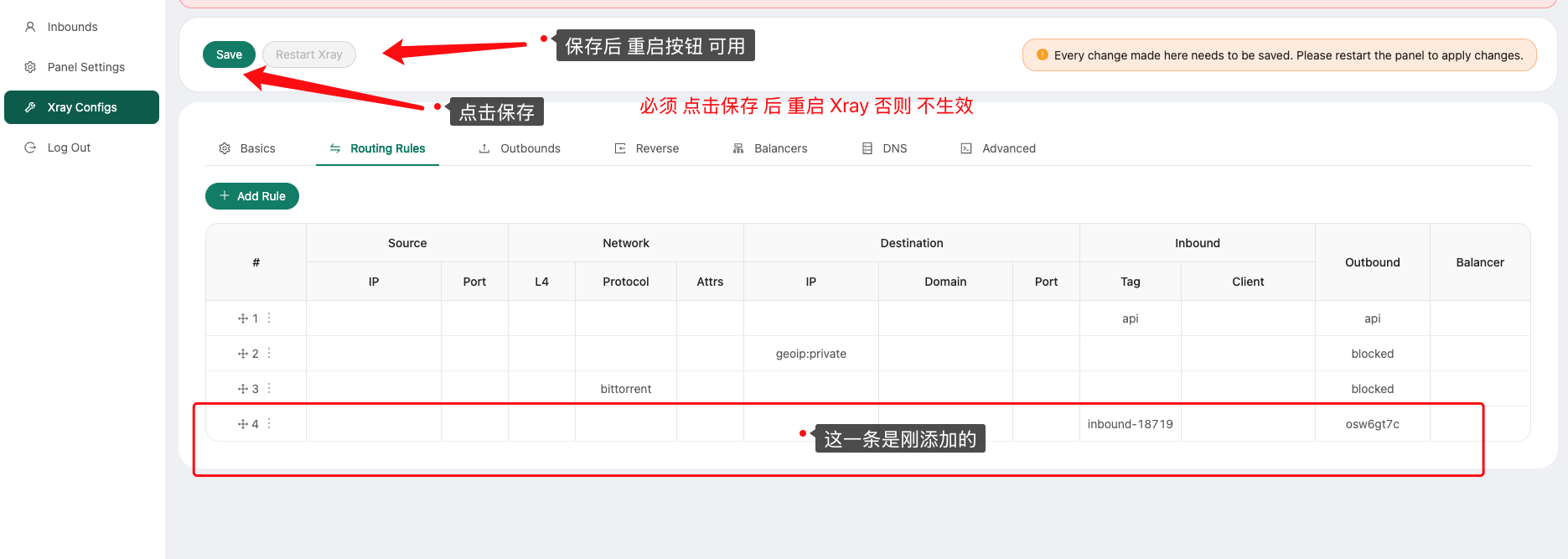Switch to the Balancers tab
Screen dimensions: 1568x559
[x=770, y=148]
